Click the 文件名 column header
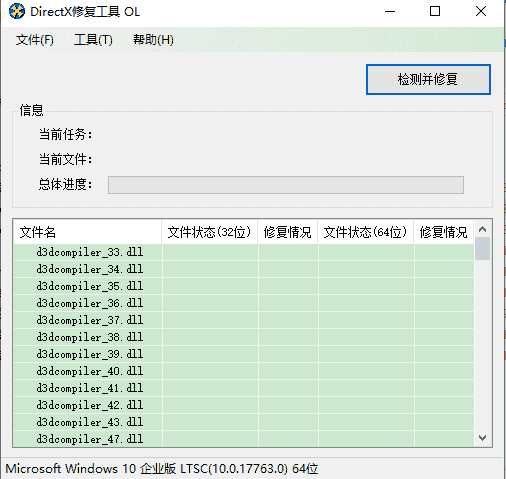Image resolution: width=506 pixels, height=479 pixels. tap(87, 232)
